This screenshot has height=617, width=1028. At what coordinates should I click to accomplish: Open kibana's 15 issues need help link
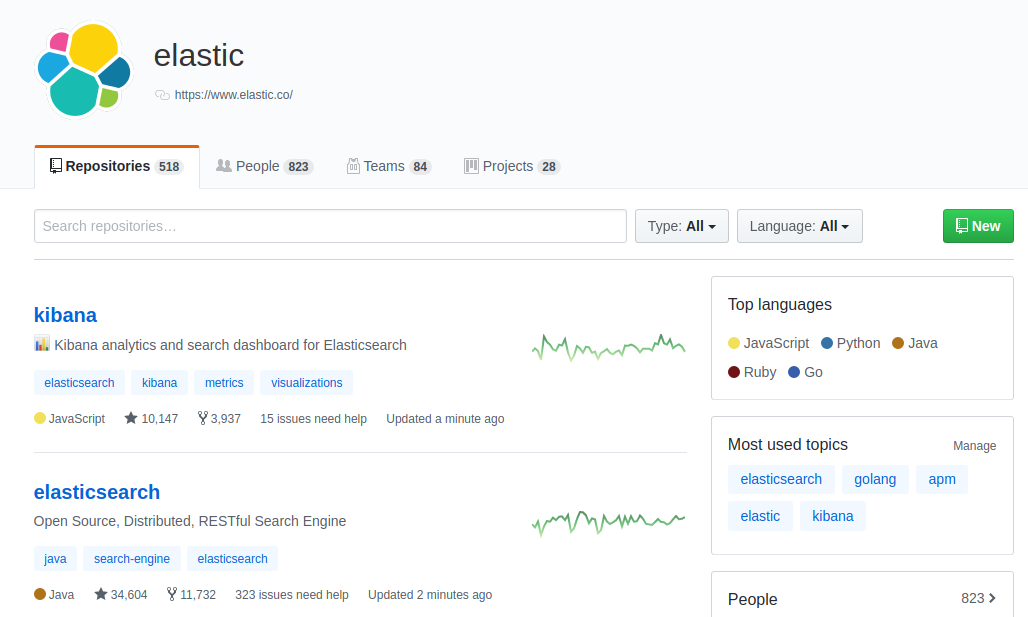pyautogui.click(x=313, y=418)
